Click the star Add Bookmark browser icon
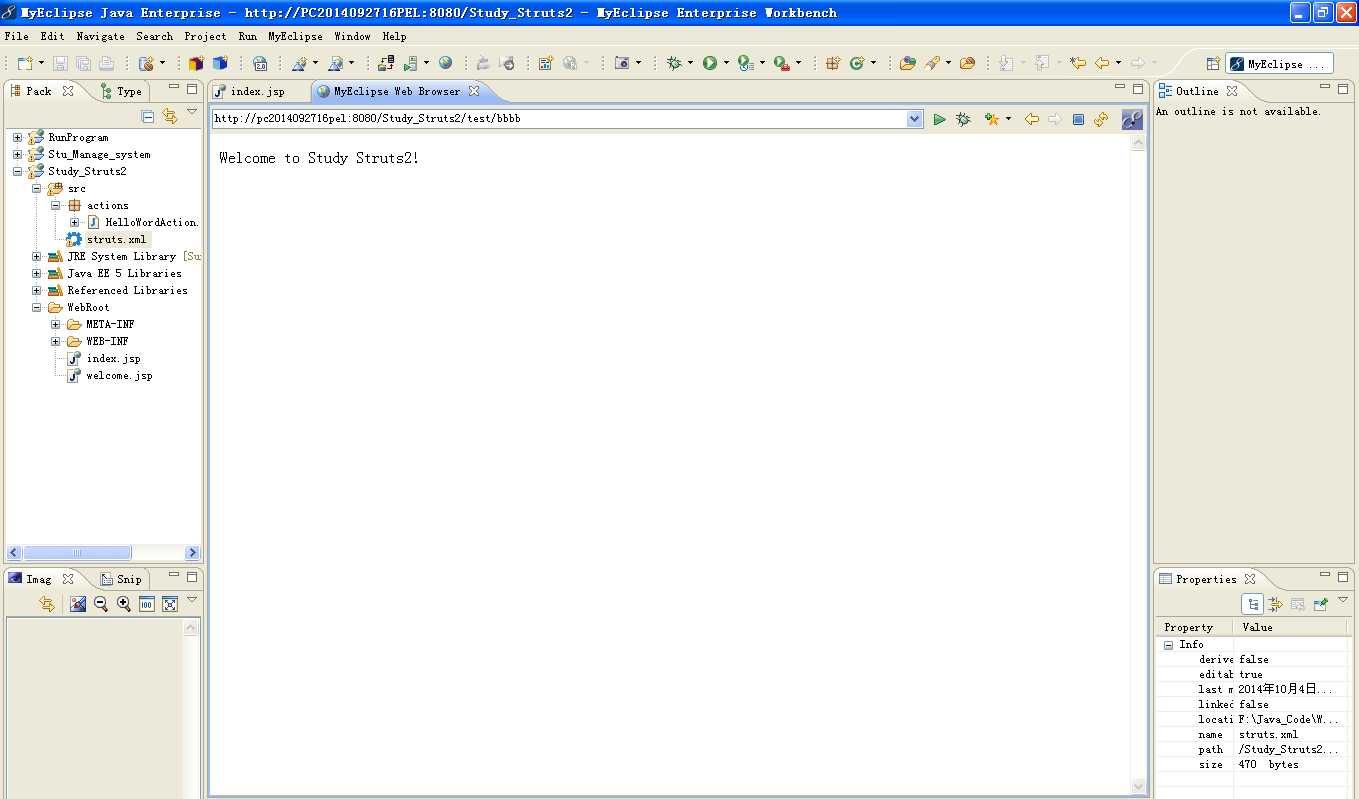 [991, 119]
